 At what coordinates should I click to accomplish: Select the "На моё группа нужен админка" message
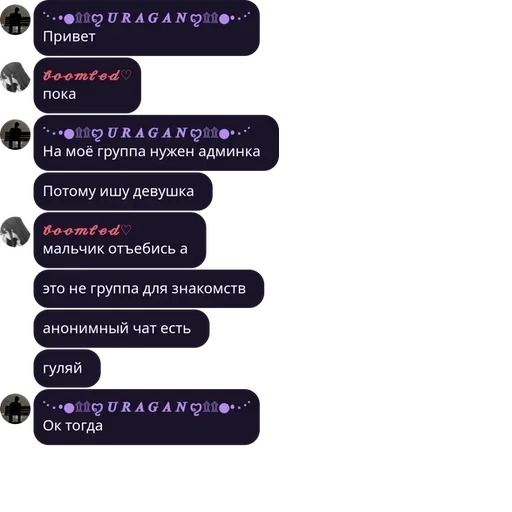tap(156, 143)
